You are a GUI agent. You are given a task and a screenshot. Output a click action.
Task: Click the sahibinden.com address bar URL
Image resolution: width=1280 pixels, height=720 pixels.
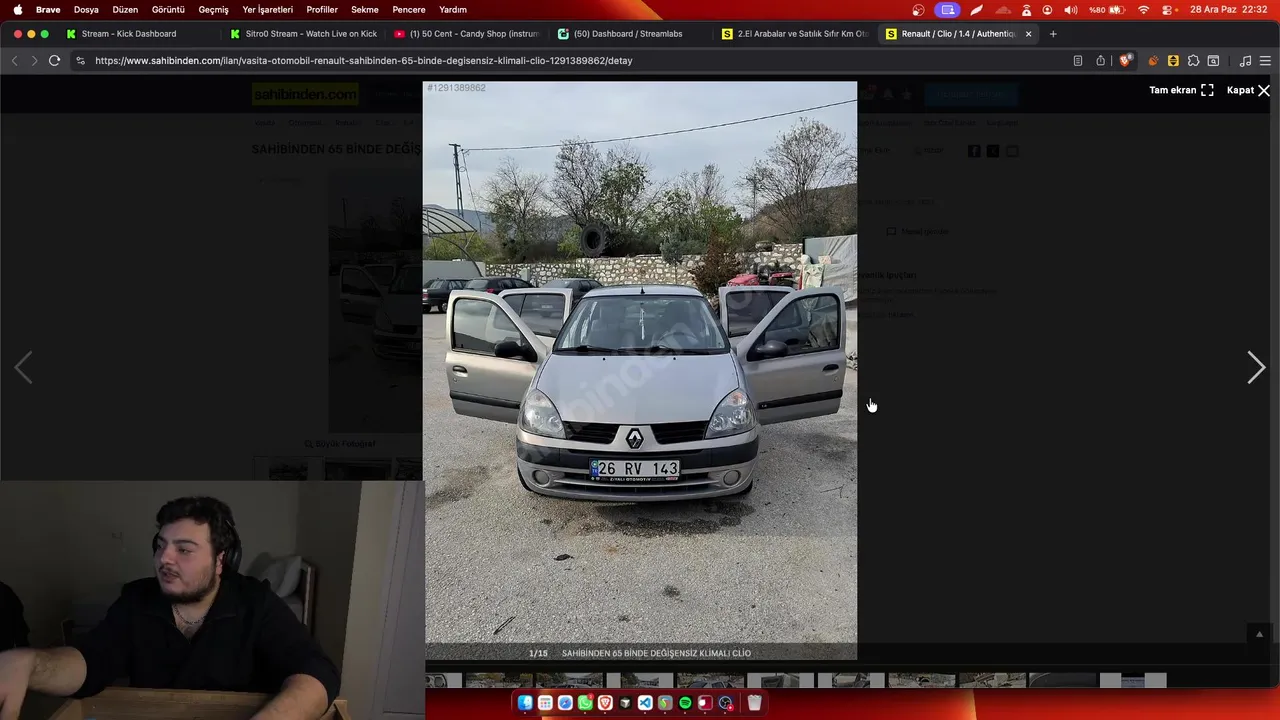click(x=363, y=60)
